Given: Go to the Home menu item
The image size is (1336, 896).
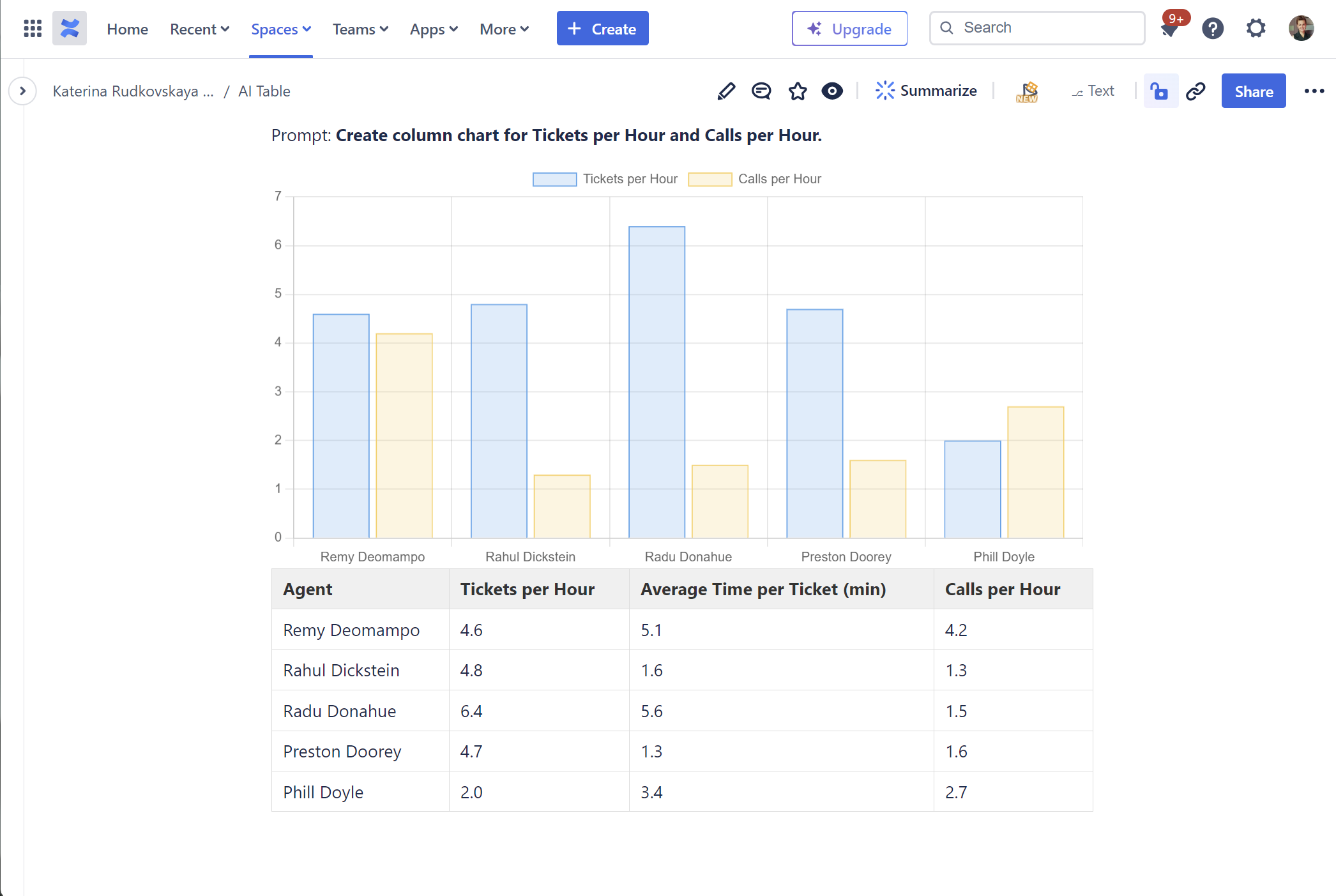Looking at the screenshot, I should [x=127, y=29].
